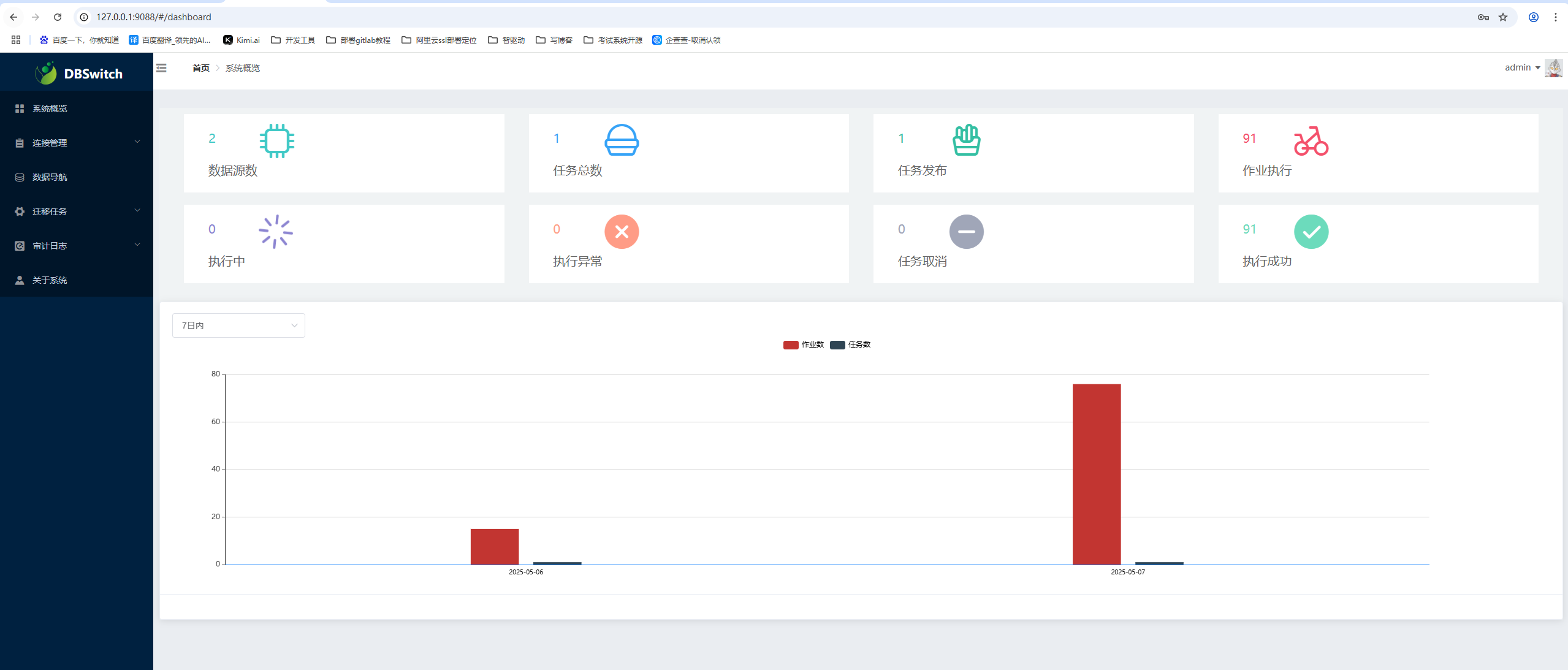Screen dimensions: 1568x670
Task: Click the bicycle icon for 作业执行
Action: pos(1311,141)
